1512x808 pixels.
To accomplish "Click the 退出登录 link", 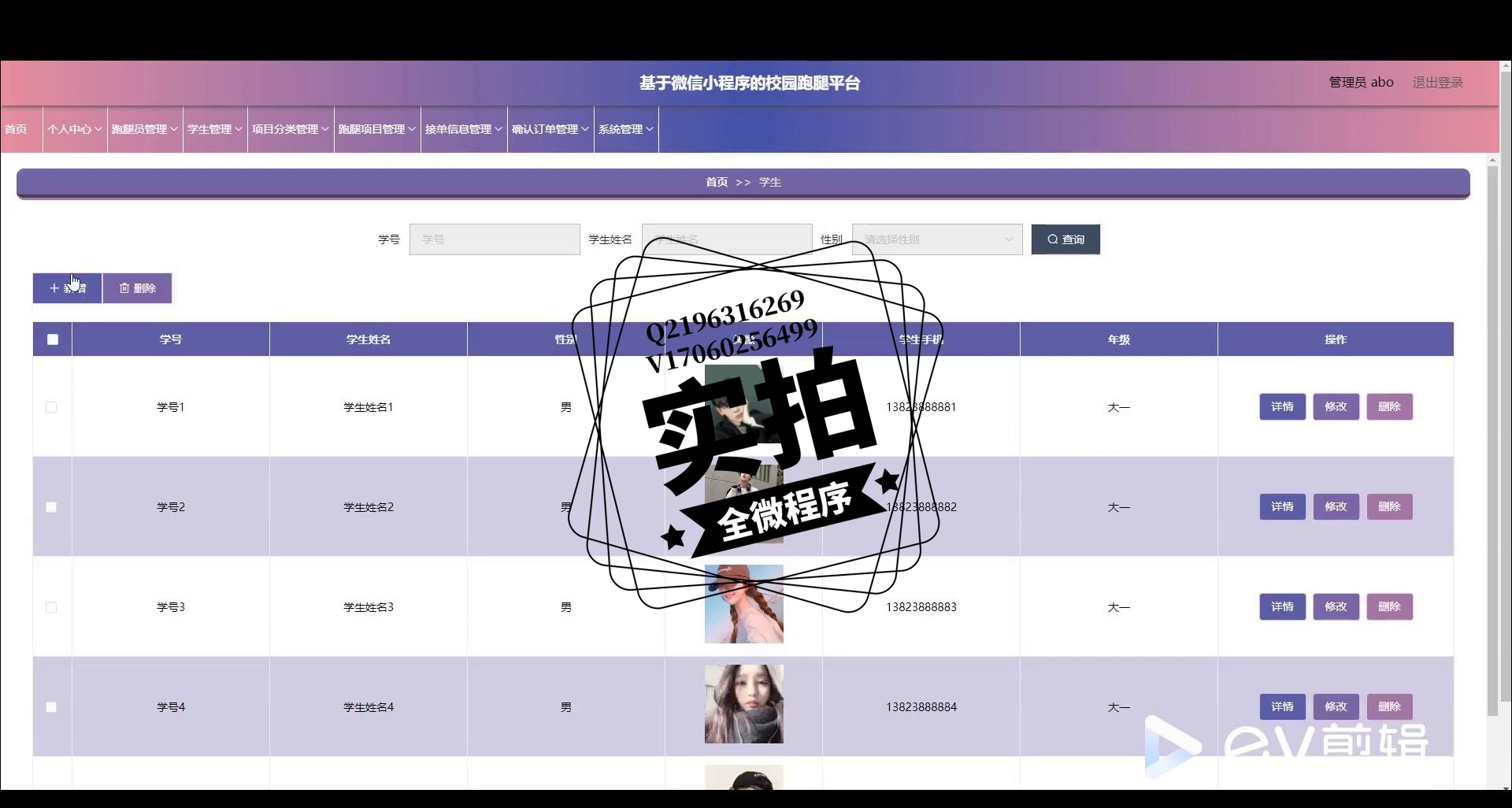I will pos(1437,83).
